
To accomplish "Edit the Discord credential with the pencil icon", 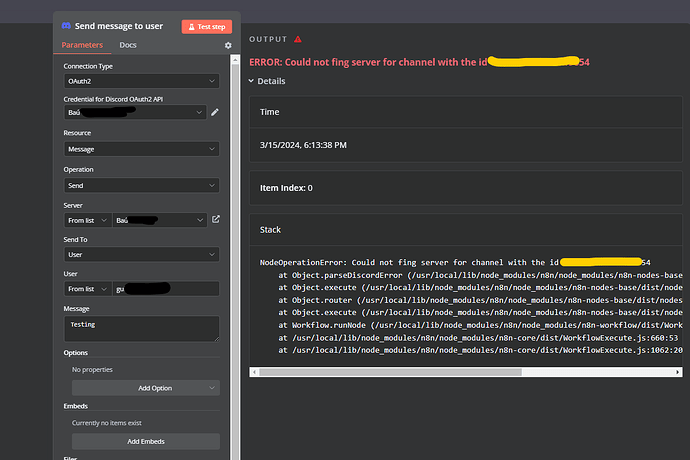I will coord(215,112).
